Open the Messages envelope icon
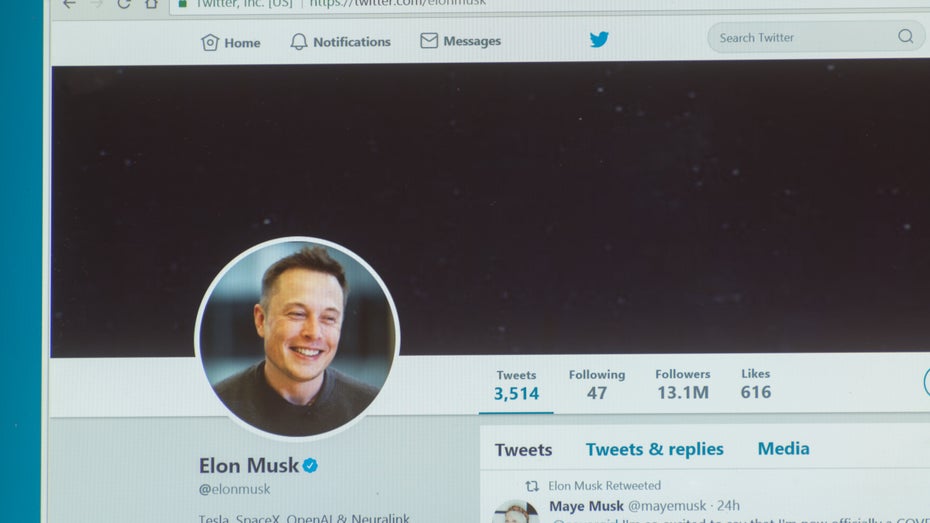 [429, 40]
